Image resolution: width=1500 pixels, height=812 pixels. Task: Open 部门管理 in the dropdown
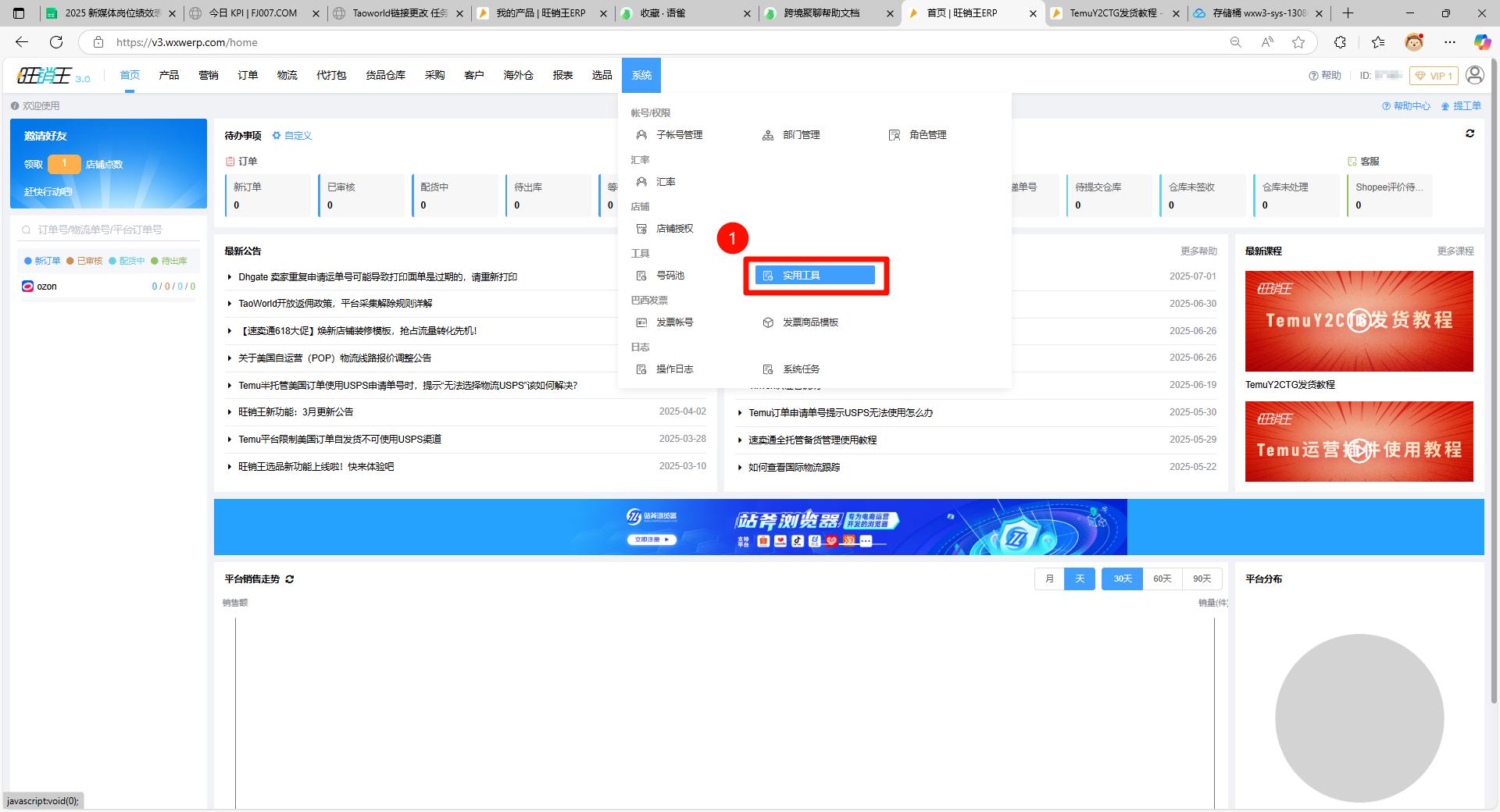click(791, 135)
